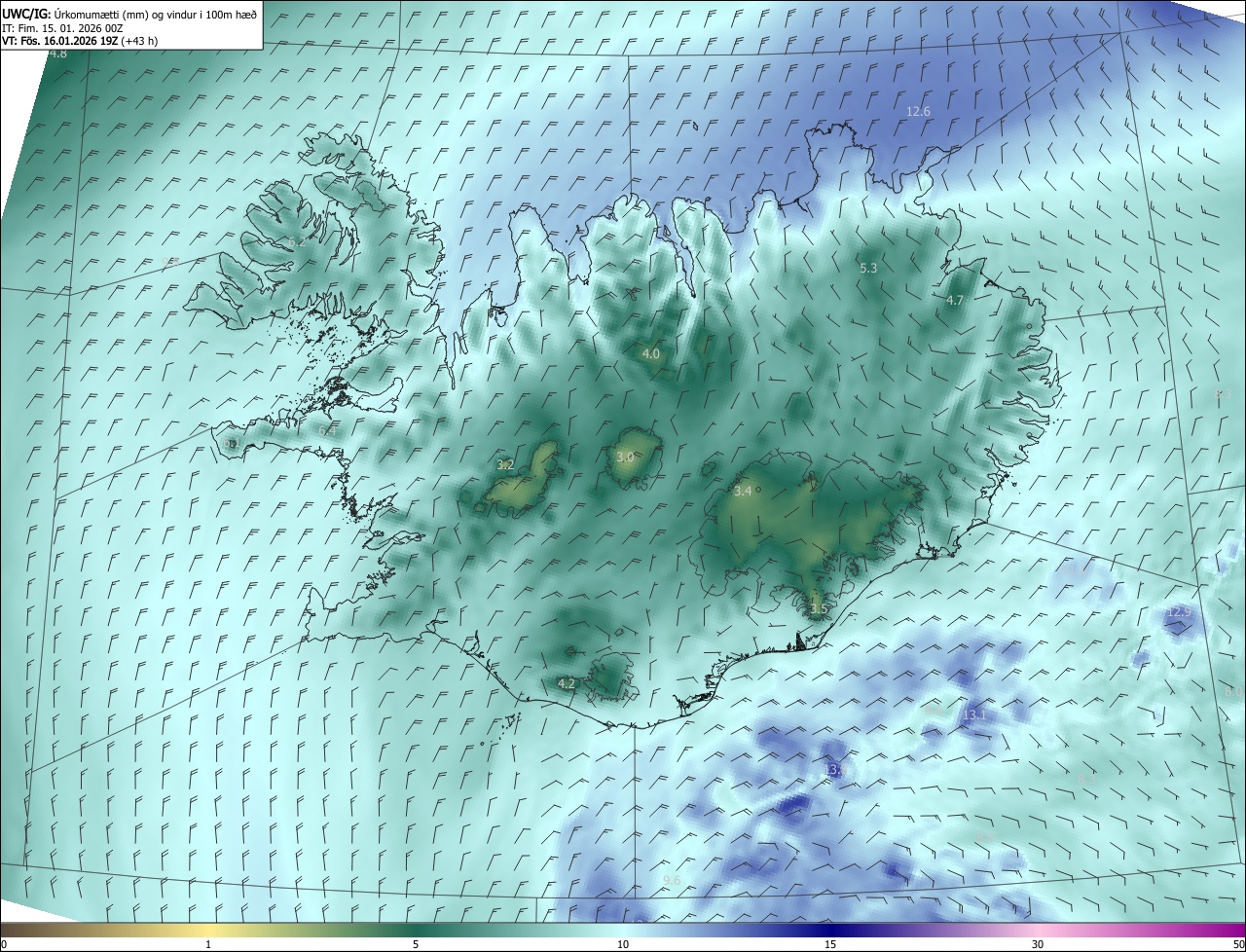Image resolution: width=1246 pixels, height=952 pixels.
Task: Click the 13.1 value over the southeast ocean
Action: (973, 715)
